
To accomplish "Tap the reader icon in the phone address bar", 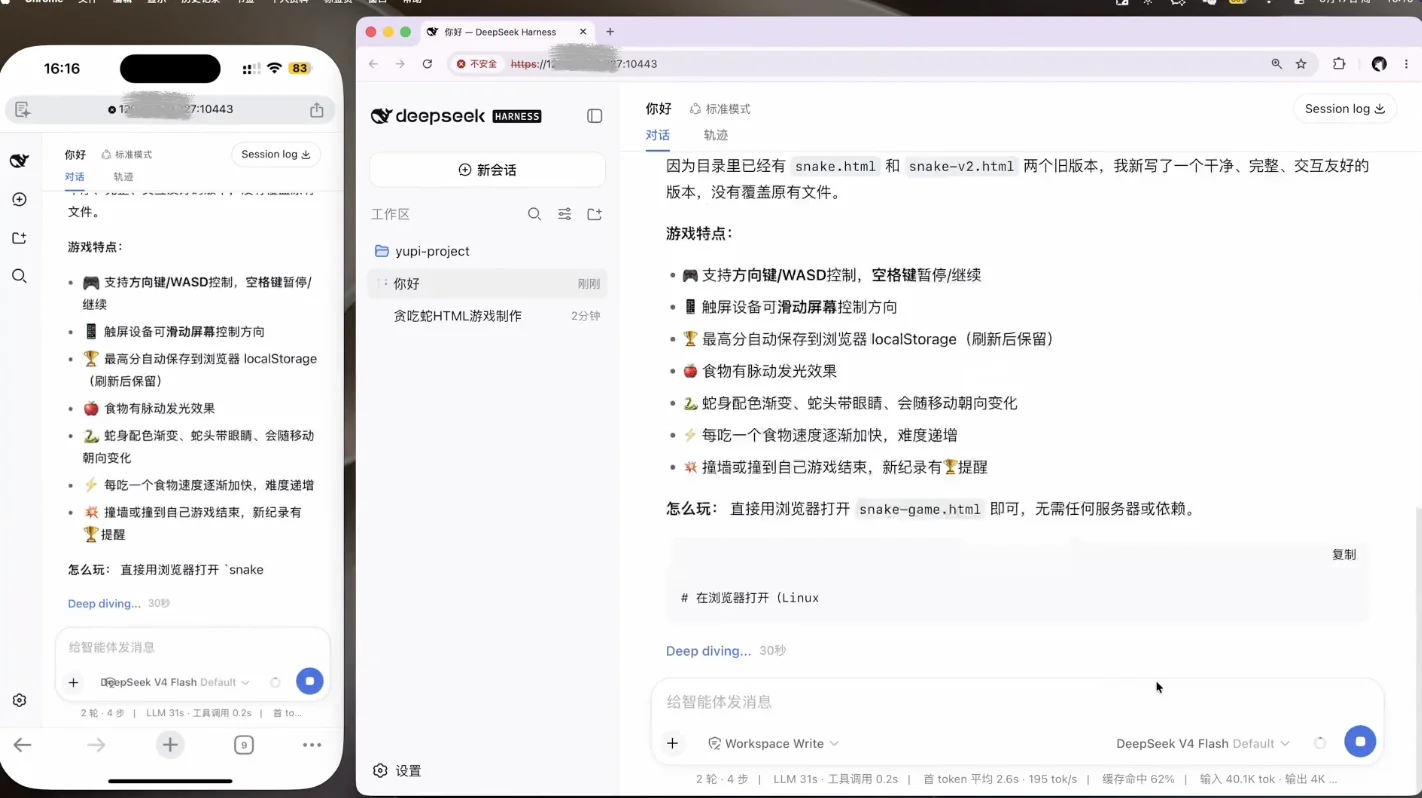I will point(23,109).
